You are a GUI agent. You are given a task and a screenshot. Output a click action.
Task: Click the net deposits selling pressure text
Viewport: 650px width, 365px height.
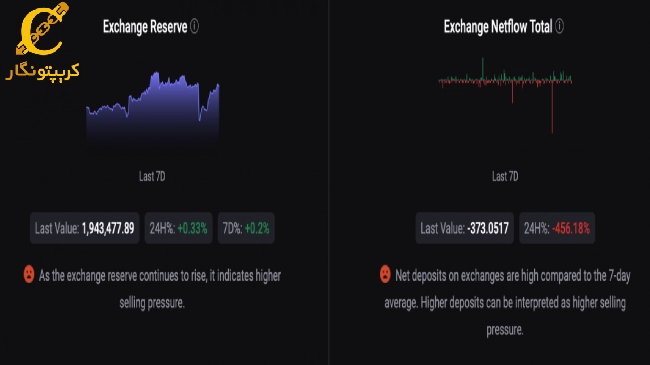coord(507,303)
